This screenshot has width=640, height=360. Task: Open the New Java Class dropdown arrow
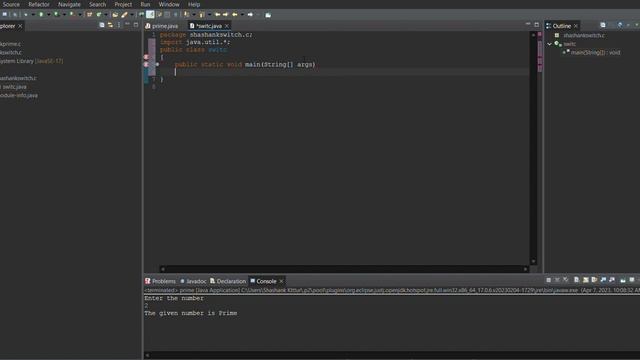pyautogui.click(x=106, y=14)
